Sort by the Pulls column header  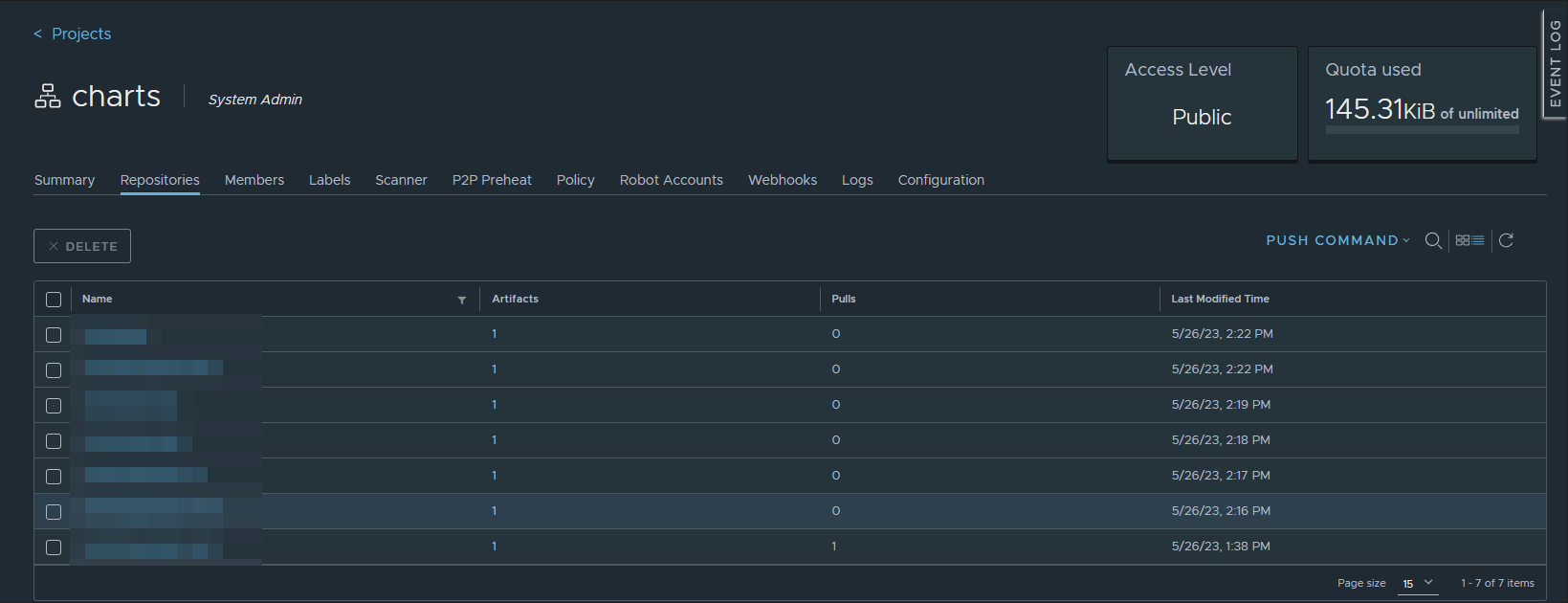click(844, 299)
